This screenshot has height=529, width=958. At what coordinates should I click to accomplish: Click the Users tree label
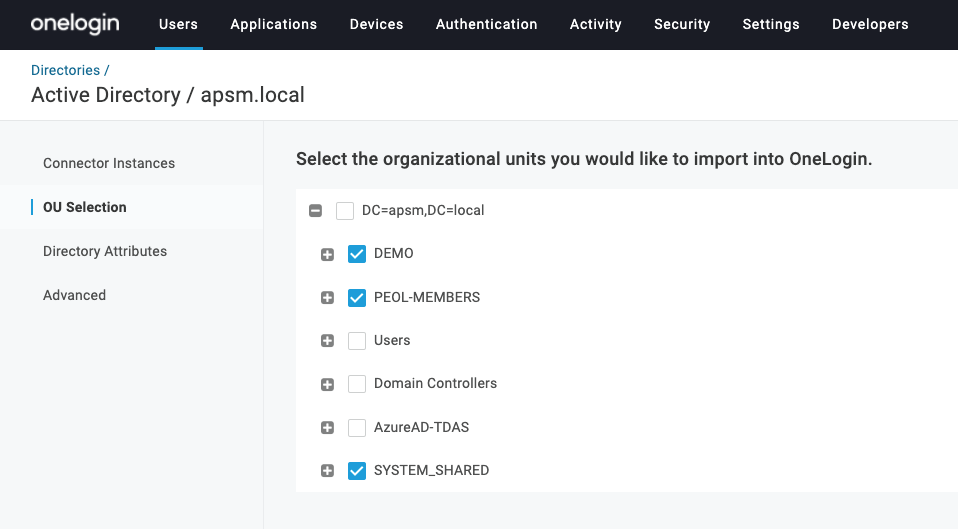(392, 340)
